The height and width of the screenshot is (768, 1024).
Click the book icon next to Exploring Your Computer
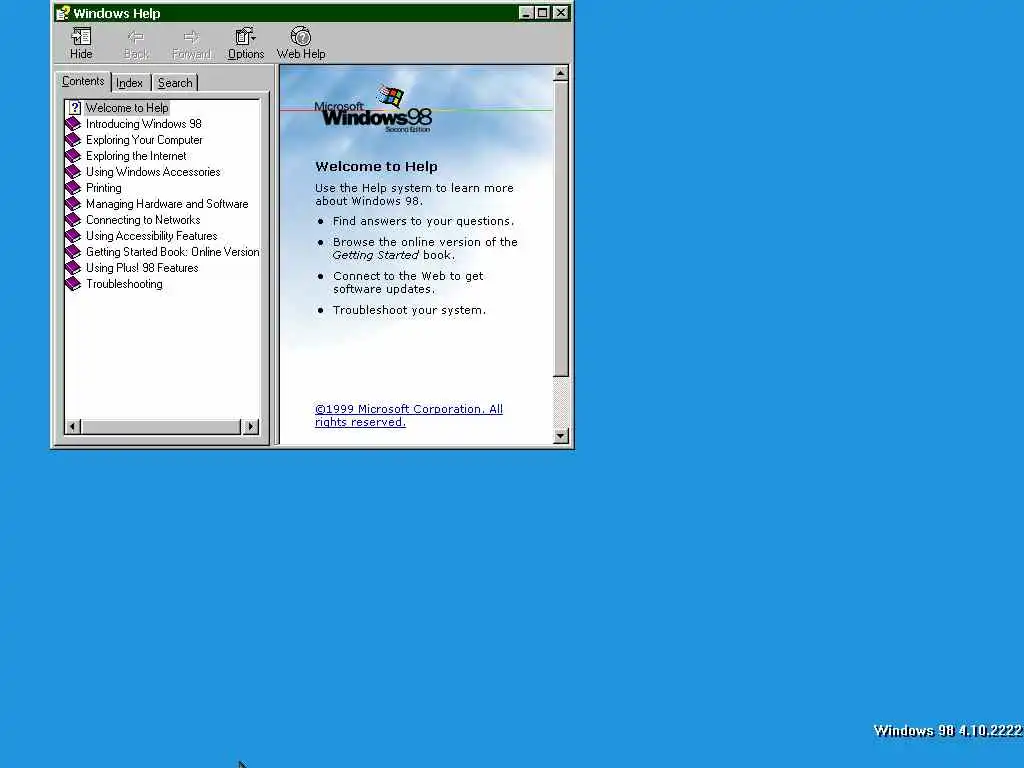[x=73, y=140]
